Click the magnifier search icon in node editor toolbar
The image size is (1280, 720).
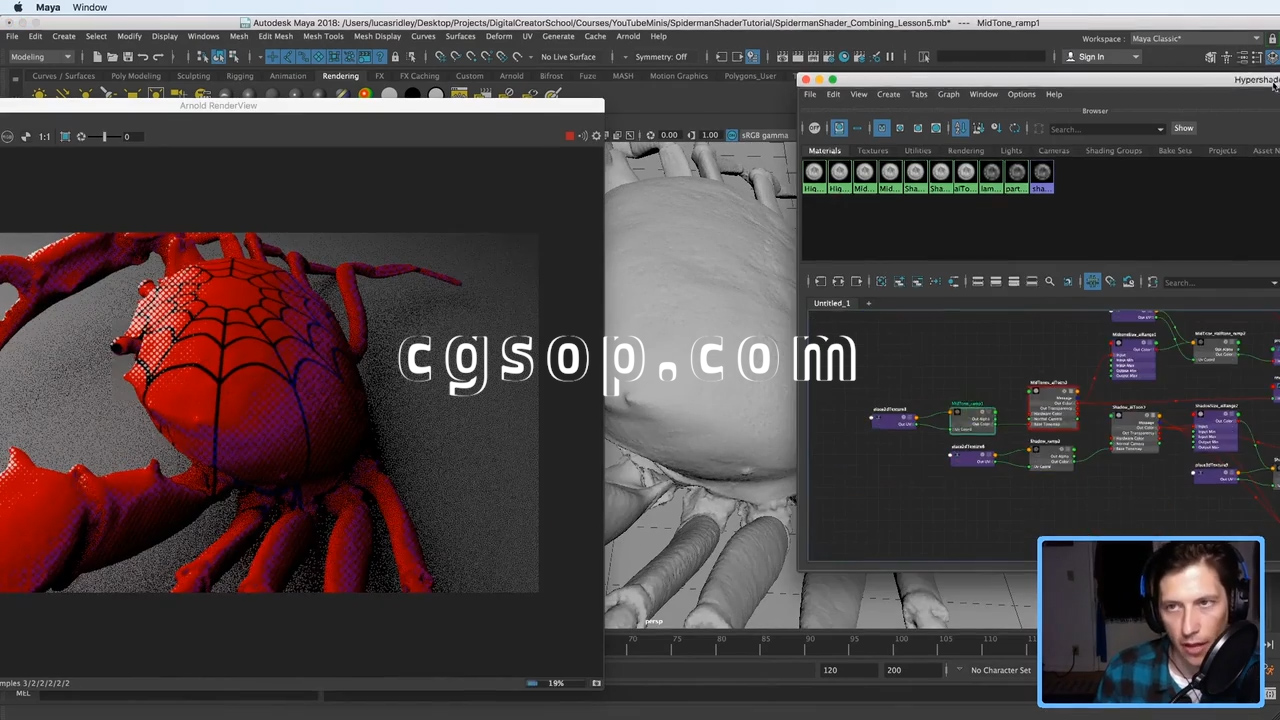point(1049,282)
